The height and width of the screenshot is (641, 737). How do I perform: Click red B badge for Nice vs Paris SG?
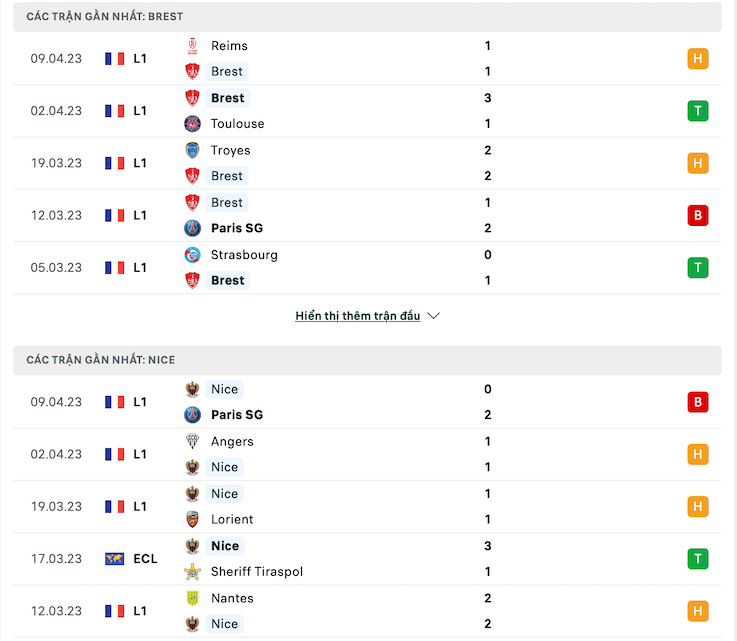698,402
